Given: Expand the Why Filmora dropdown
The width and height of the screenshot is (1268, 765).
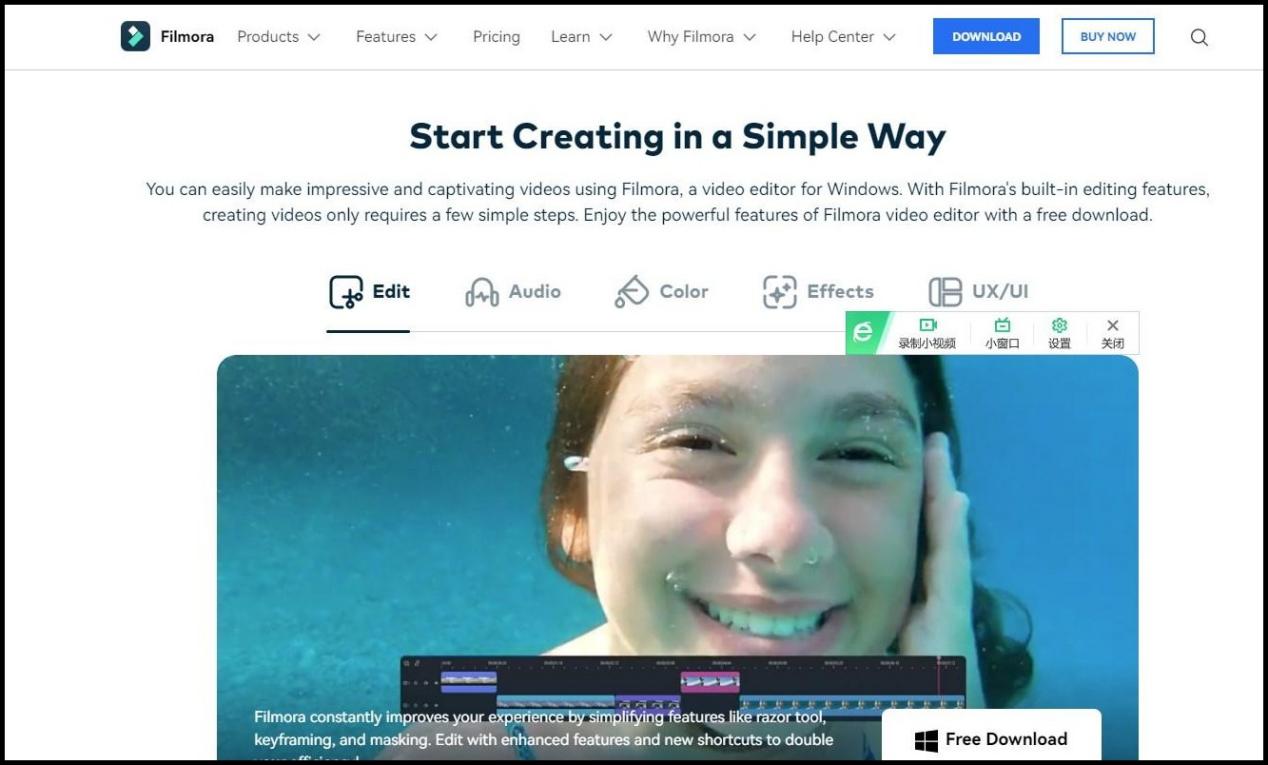Looking at the screenshot, I should click(x=702, y=37).
